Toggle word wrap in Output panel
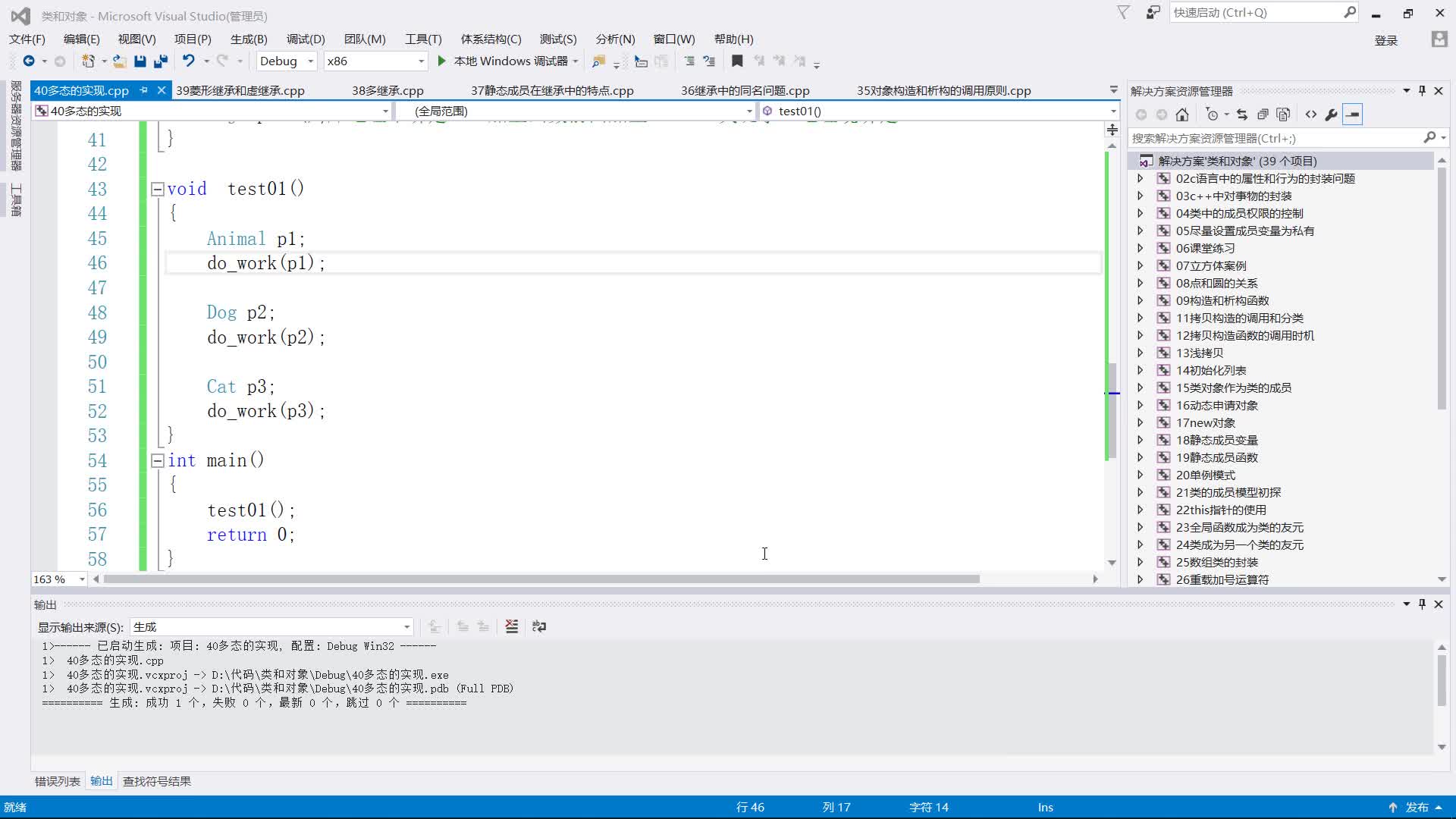This screenshot has height=819, width=1456. pyautogui.click(x=539, y=626)
